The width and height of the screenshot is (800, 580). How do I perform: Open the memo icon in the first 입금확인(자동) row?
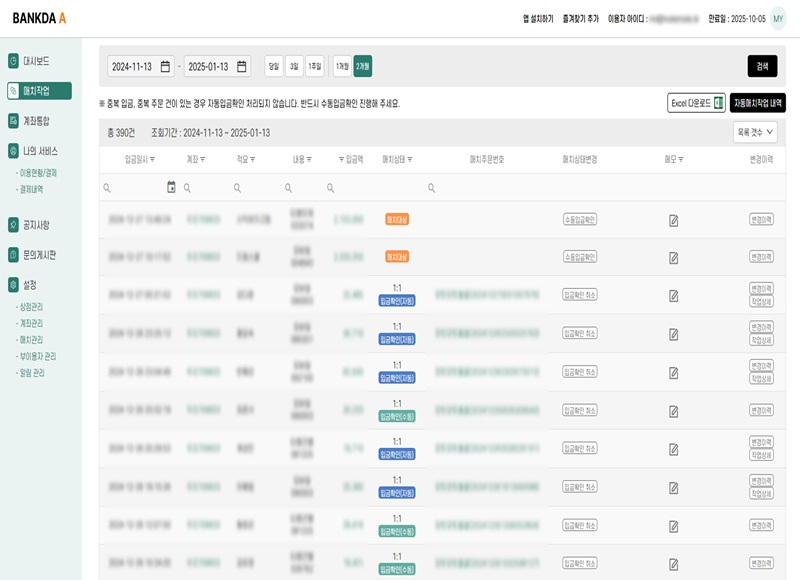(x=673, y=296)
